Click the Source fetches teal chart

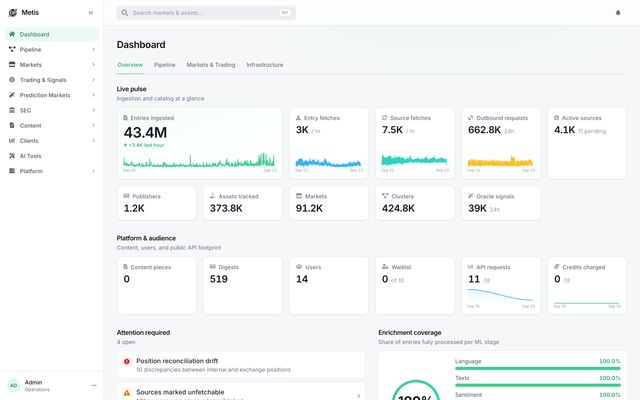point(414,160)
